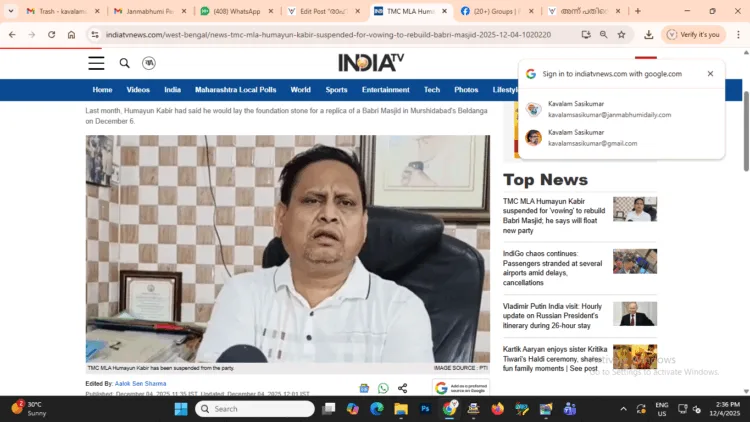This screenshot has height=422, width=750.
Task: Open the Chrome three-dot menu
Action: [738, 34]
